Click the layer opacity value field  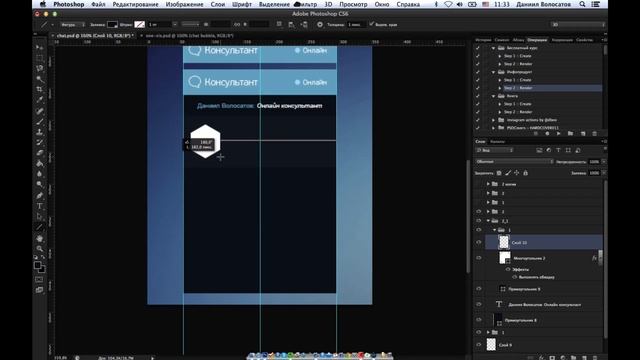[594, 162]
